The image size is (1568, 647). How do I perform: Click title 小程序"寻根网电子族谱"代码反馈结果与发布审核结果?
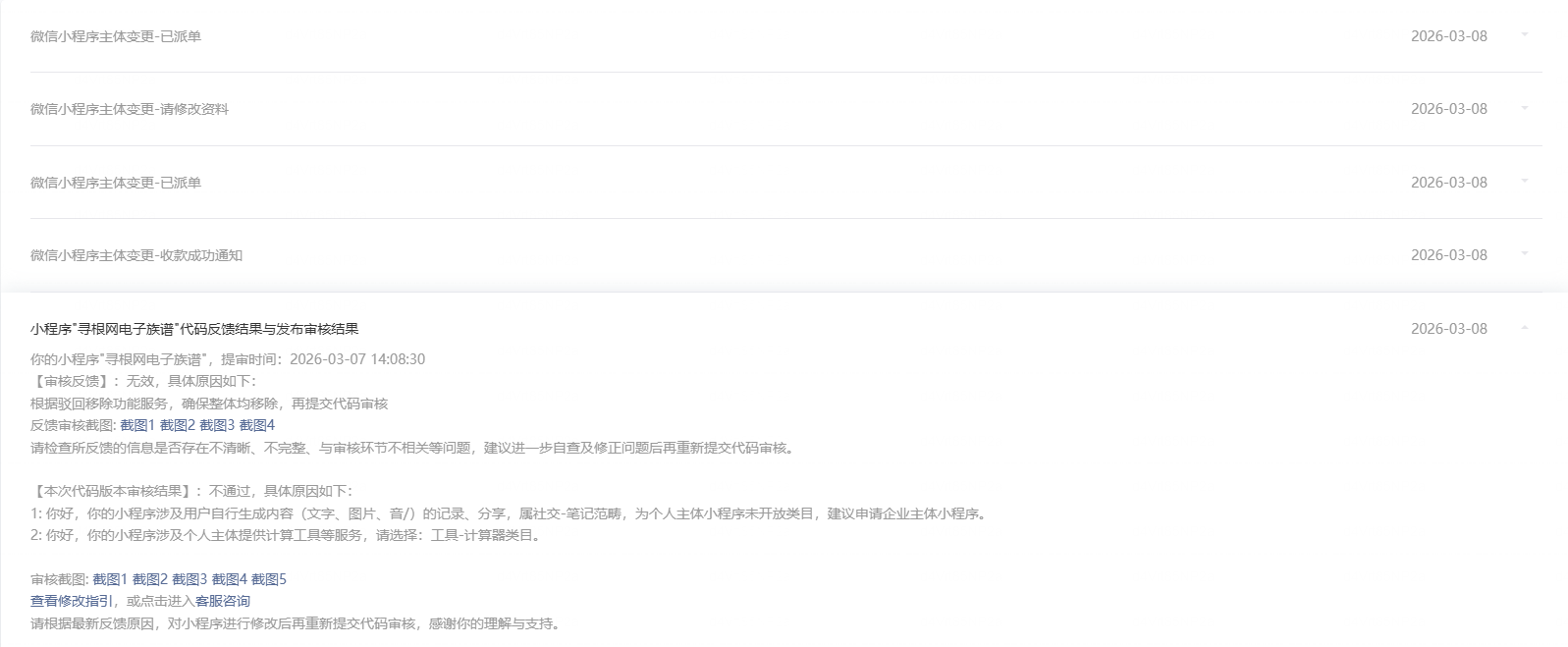pos(194,329)
